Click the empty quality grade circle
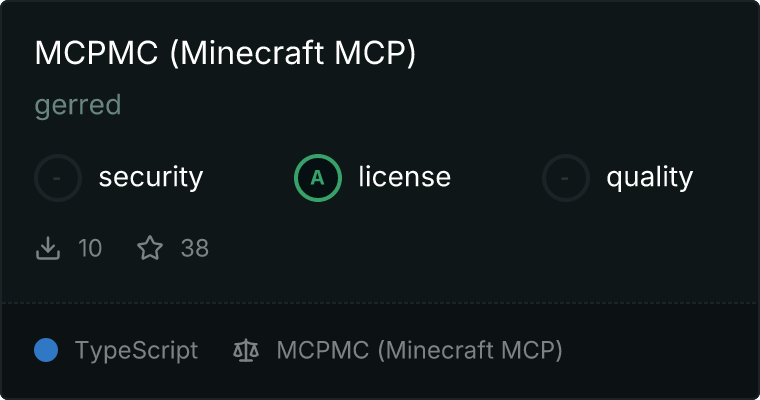Screen dimensions: 760x400 click(566, 178)
